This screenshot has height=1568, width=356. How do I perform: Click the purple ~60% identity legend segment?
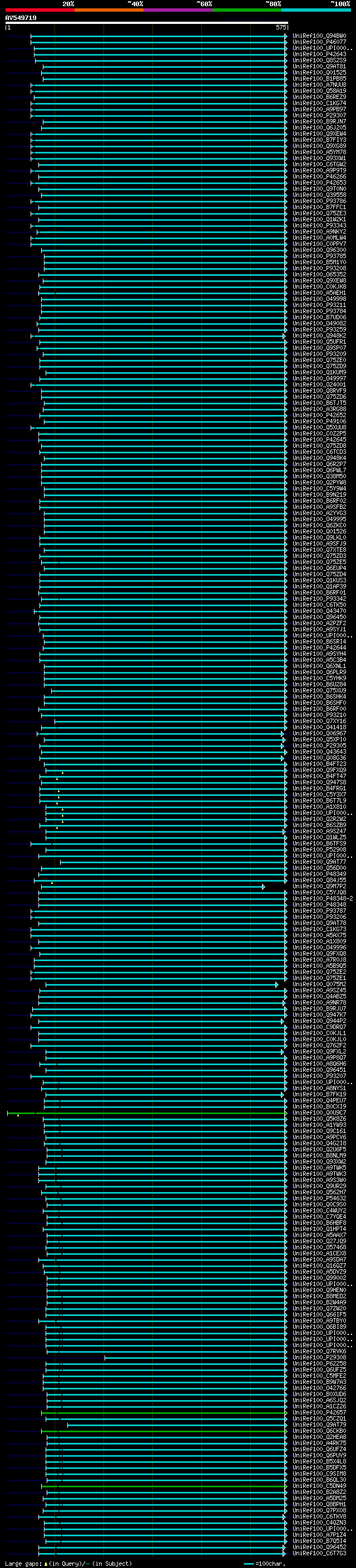pos(177,10)
